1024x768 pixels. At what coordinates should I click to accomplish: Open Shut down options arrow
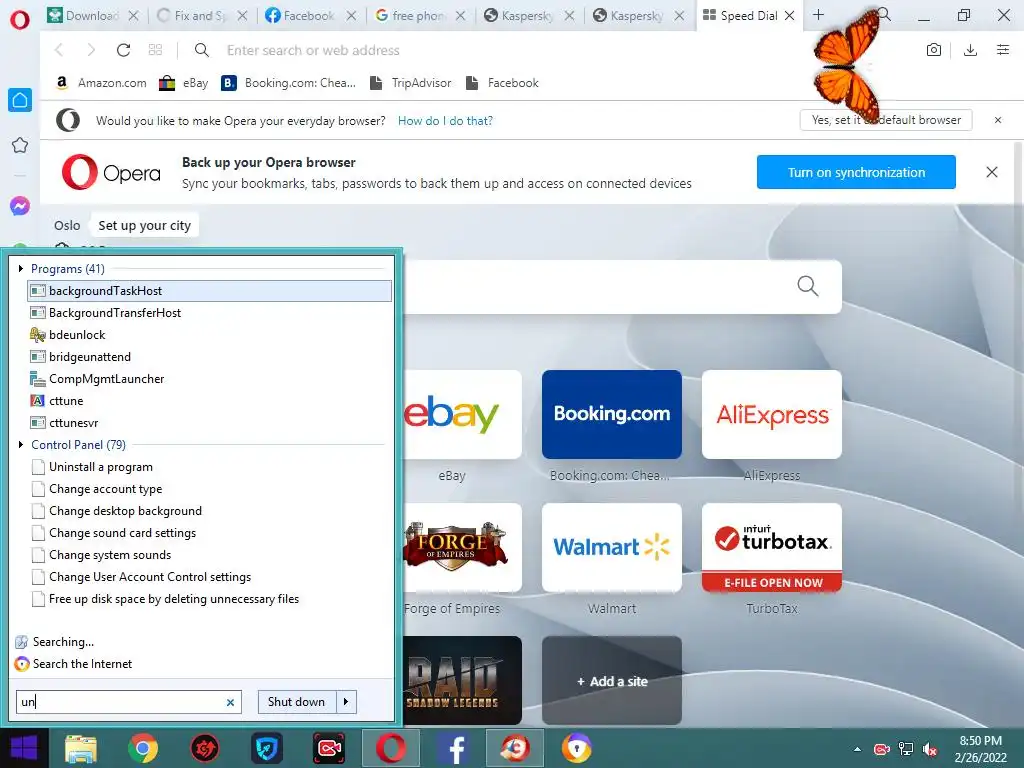tap(346, 702)
